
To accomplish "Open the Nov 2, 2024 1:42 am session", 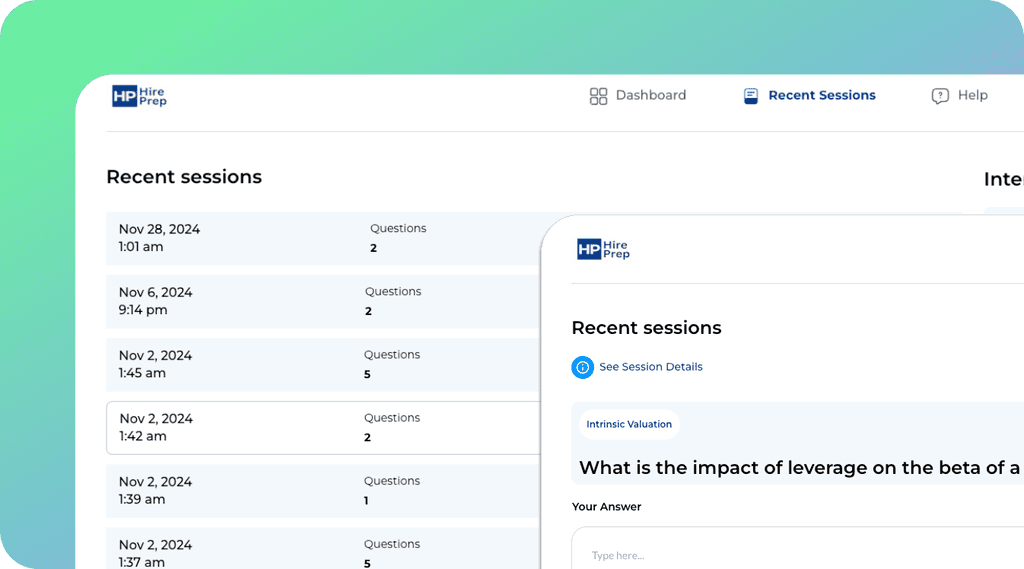I will tap(323, 428).
